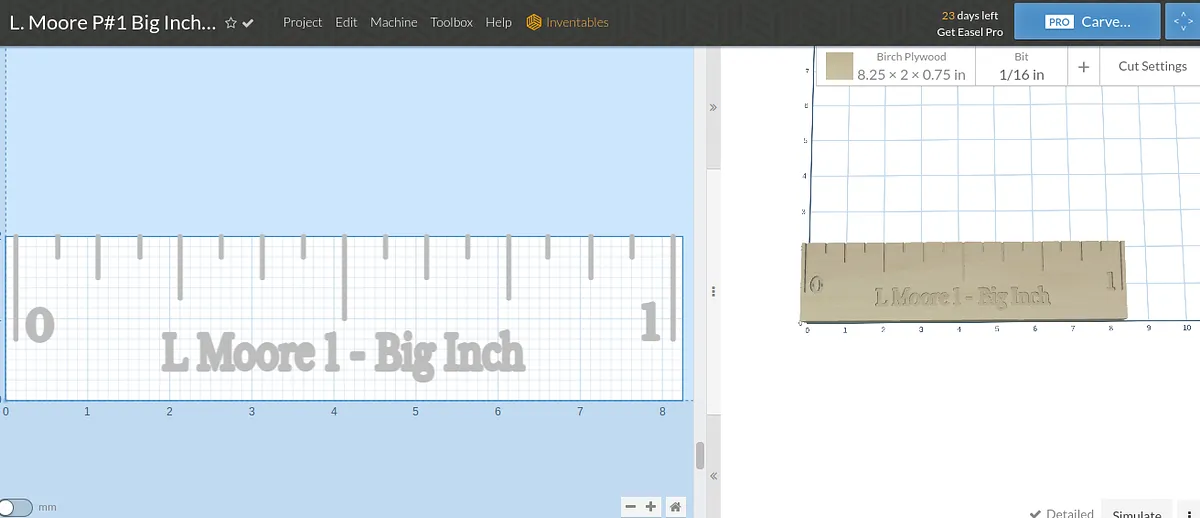Image resolution: width=1200 pixels, height=518 pixels.
Task: Select the L Moore 1 - Big Inch text
Action: [x=343, y=353]
